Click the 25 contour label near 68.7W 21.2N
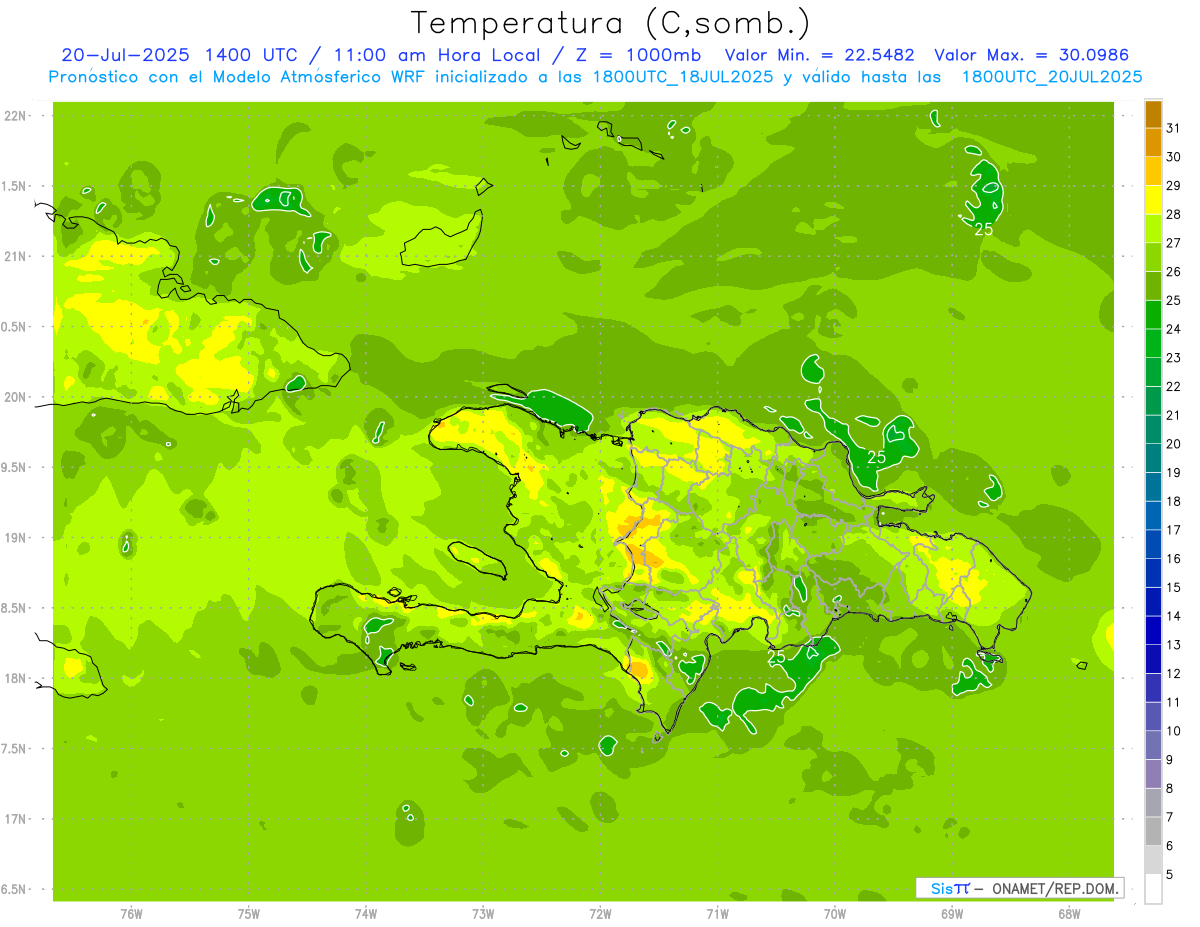This screenshot has width=1200, height=927. [984, 229]
